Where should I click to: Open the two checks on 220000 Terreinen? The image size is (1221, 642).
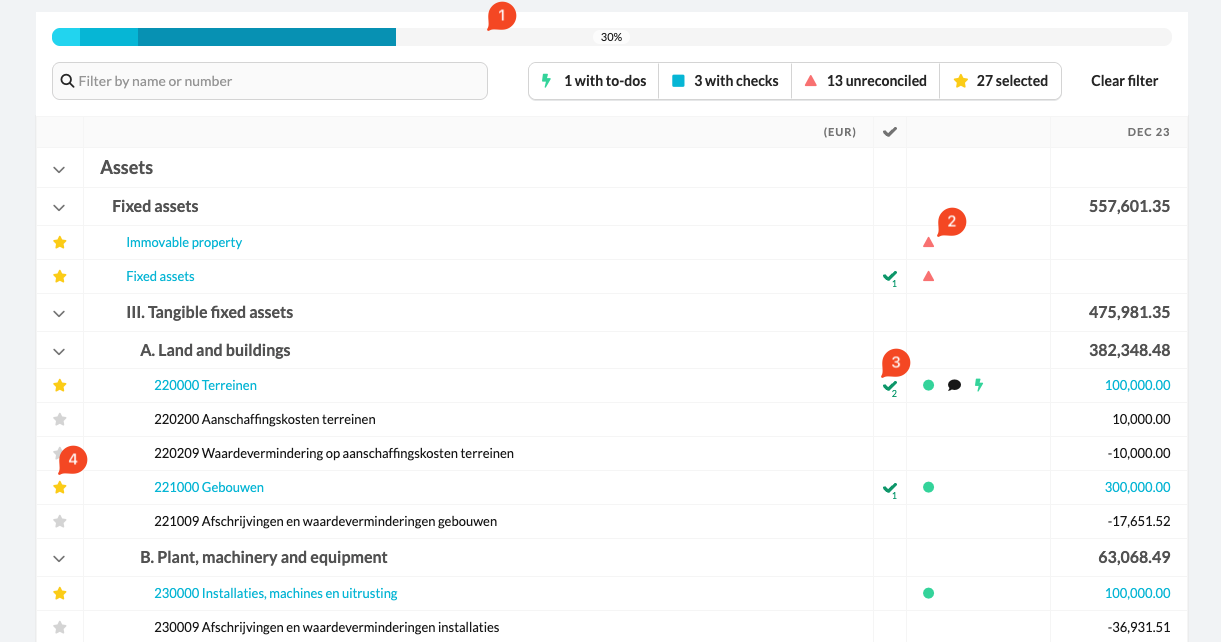[x=889, y=387]
